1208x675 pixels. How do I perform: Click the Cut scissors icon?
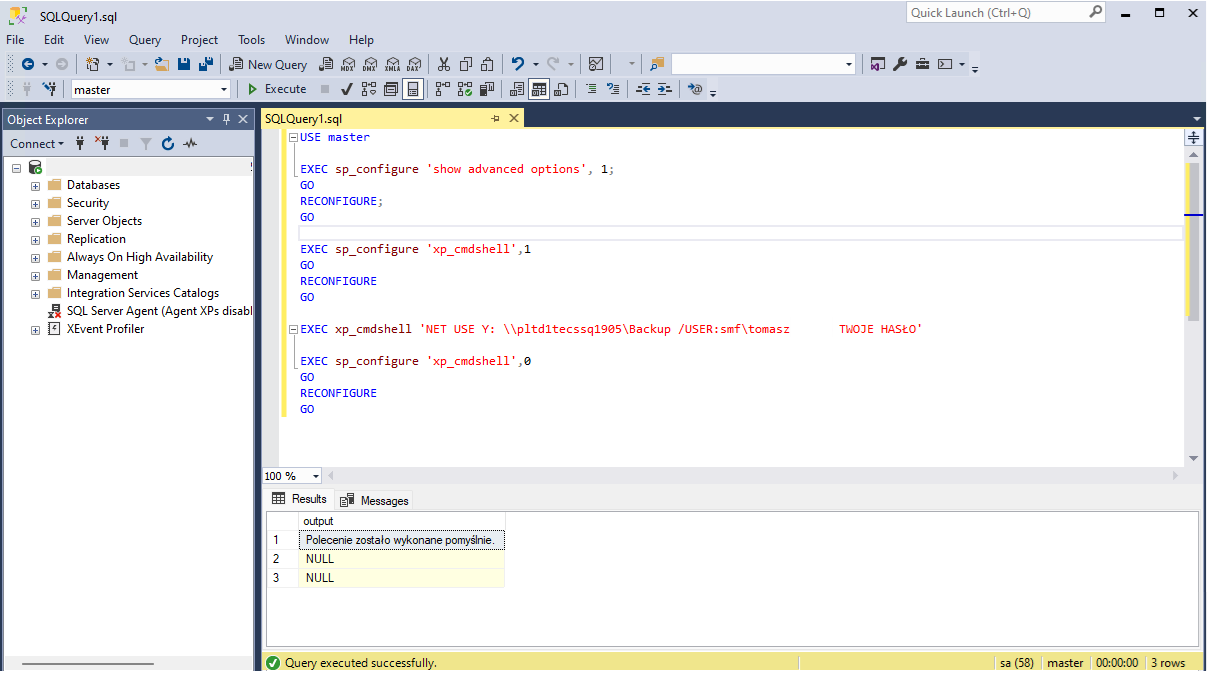[x=443, y=64]
